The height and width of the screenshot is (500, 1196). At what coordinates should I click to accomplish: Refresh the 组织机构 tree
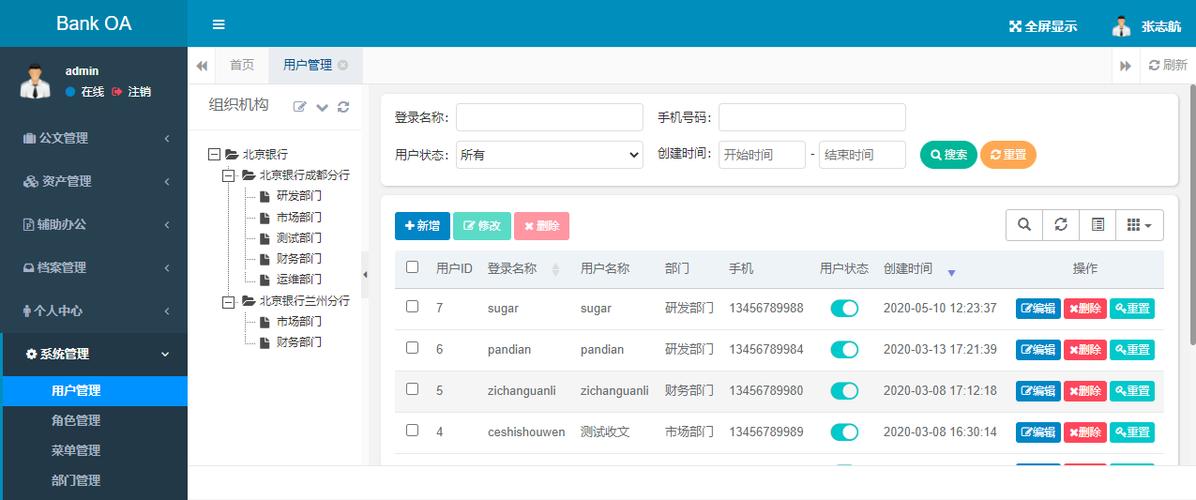343,107
